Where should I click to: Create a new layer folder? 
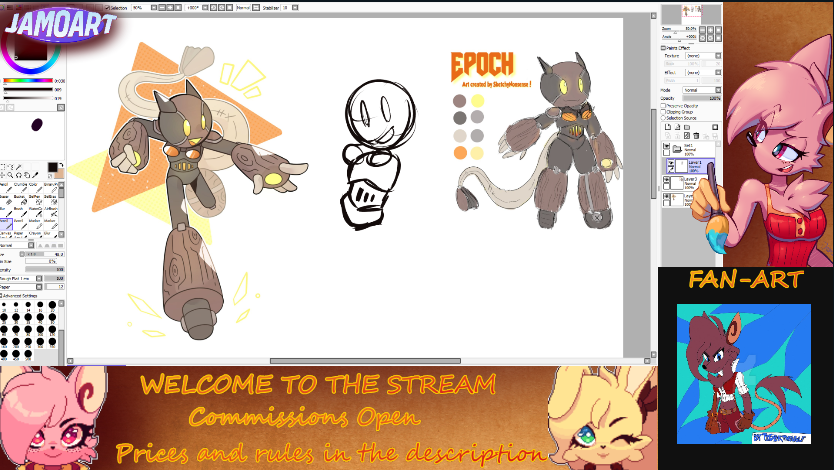687,127
